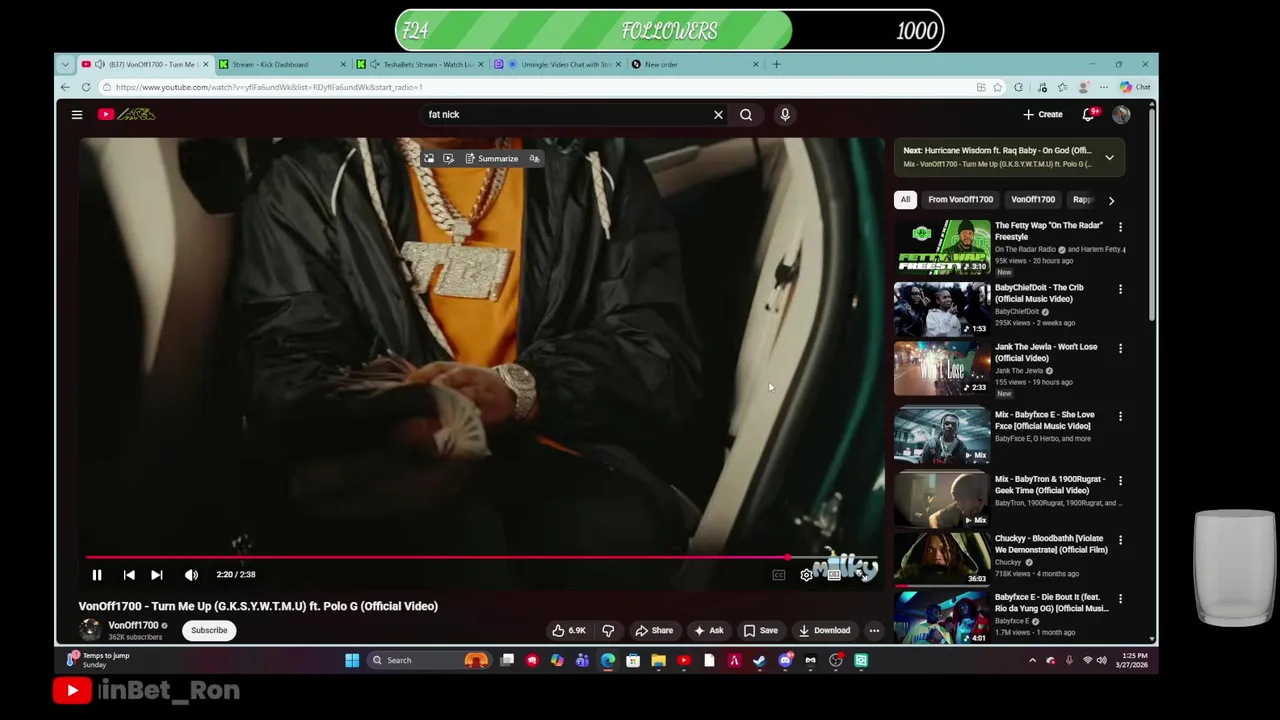This screenshot has height=720, width=1280.
Task: Share the VonOff1700 video
Action: pos(654,630)
